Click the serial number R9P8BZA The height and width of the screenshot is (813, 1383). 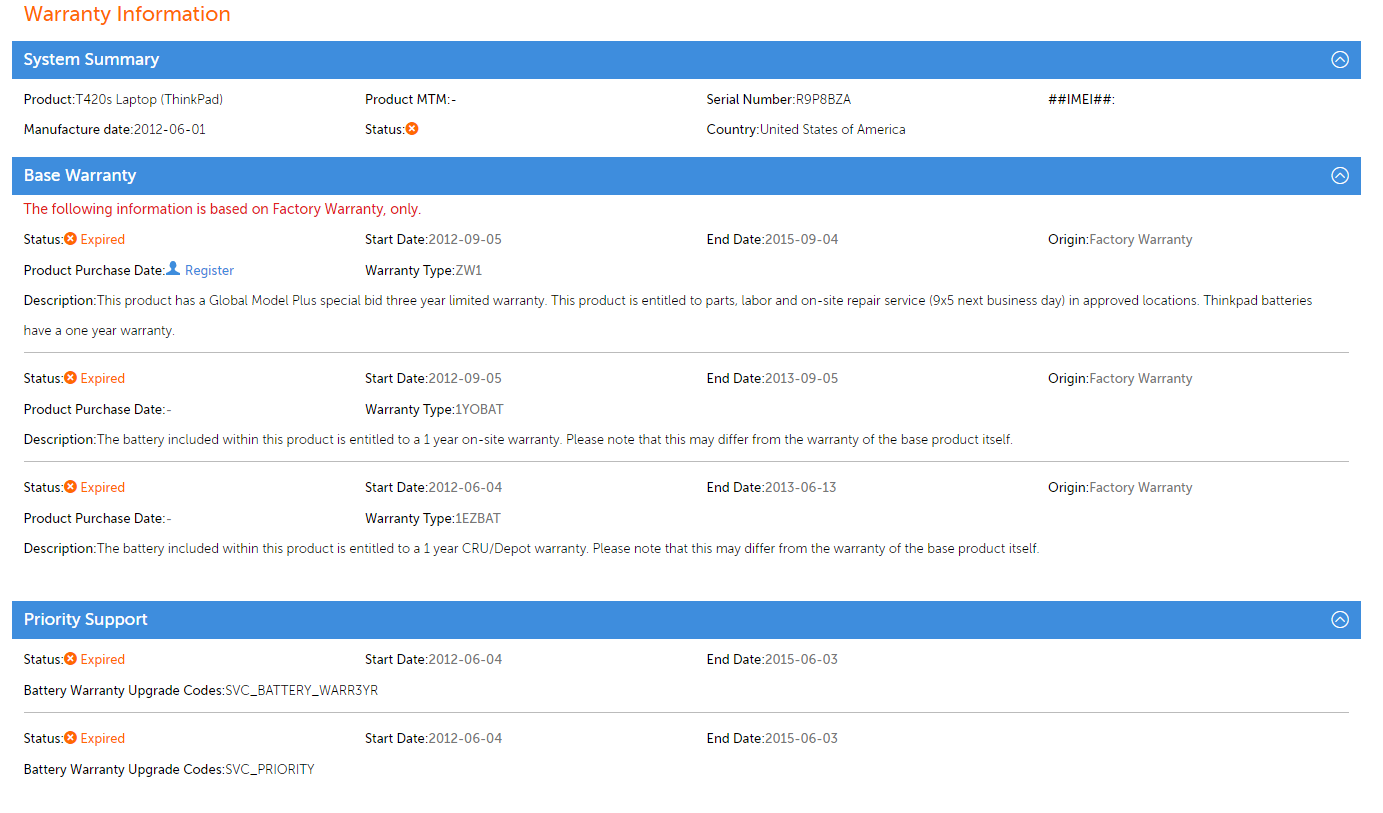(823, 99)
